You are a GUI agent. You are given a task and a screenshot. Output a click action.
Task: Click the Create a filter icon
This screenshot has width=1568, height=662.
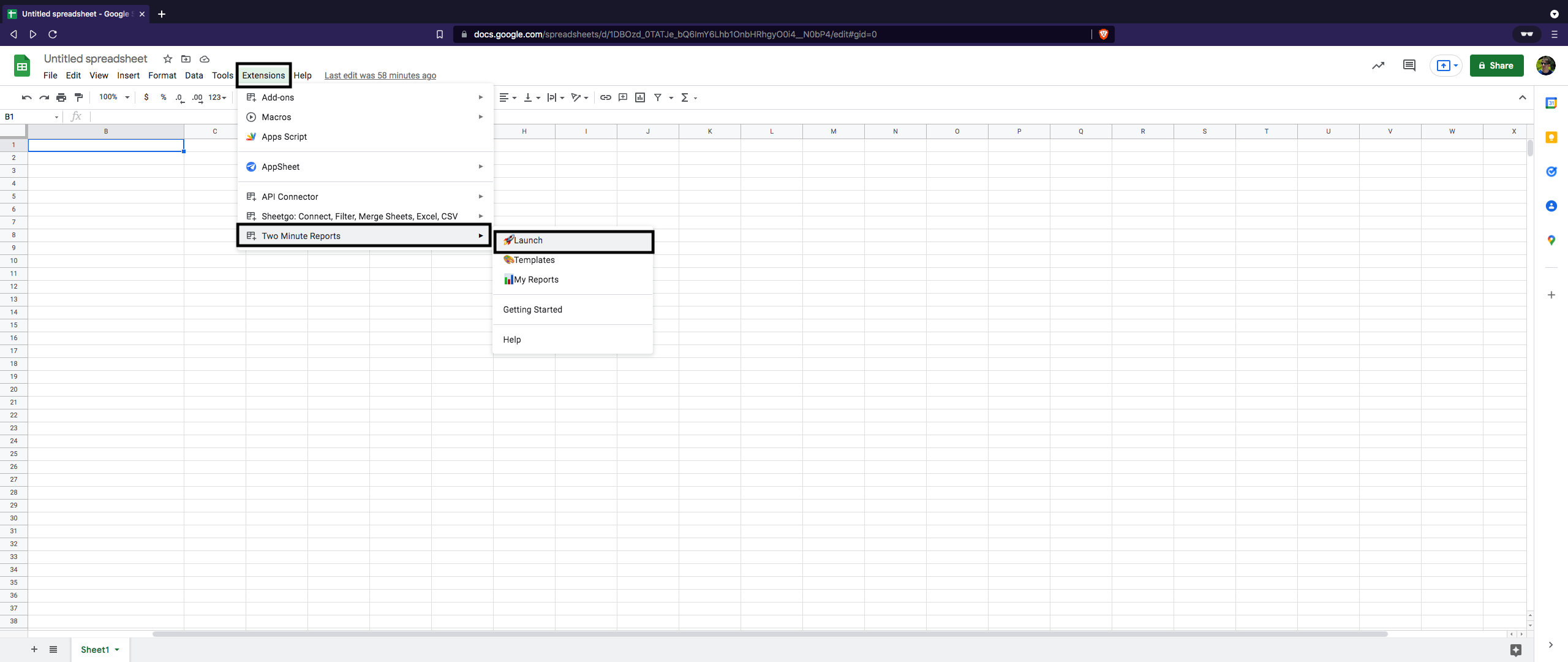point(658,97)
